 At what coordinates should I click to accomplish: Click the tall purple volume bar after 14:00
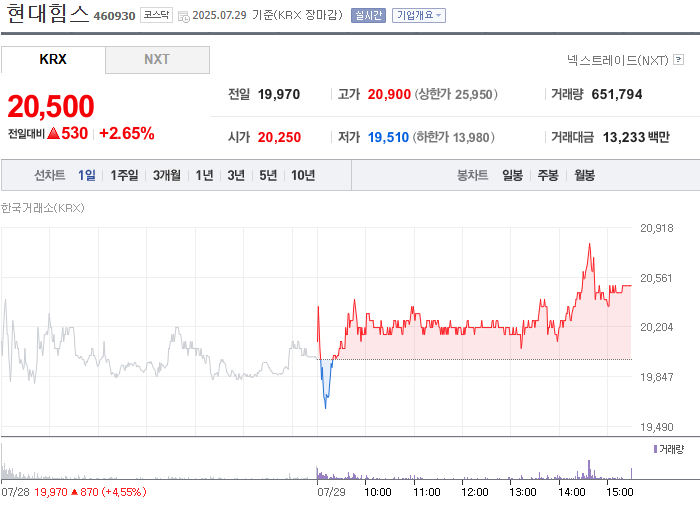tap(589, 469)
